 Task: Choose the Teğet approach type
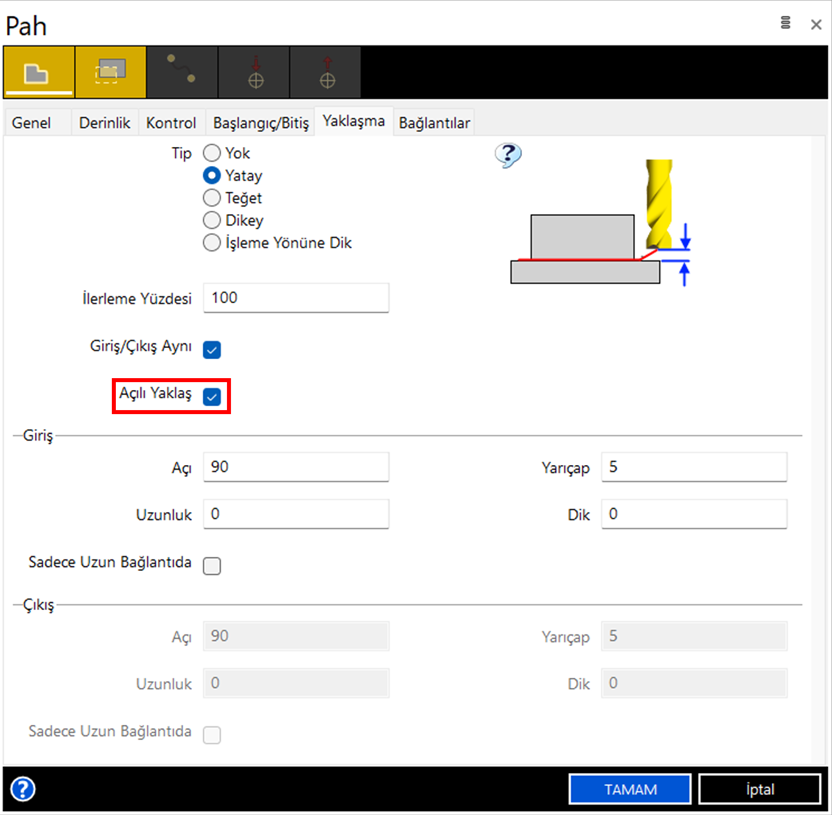(212, 197)
